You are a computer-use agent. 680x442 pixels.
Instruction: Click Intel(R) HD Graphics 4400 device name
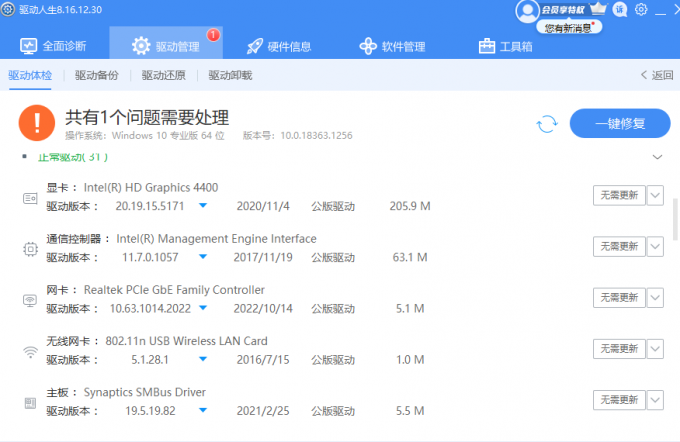point(151,187)
